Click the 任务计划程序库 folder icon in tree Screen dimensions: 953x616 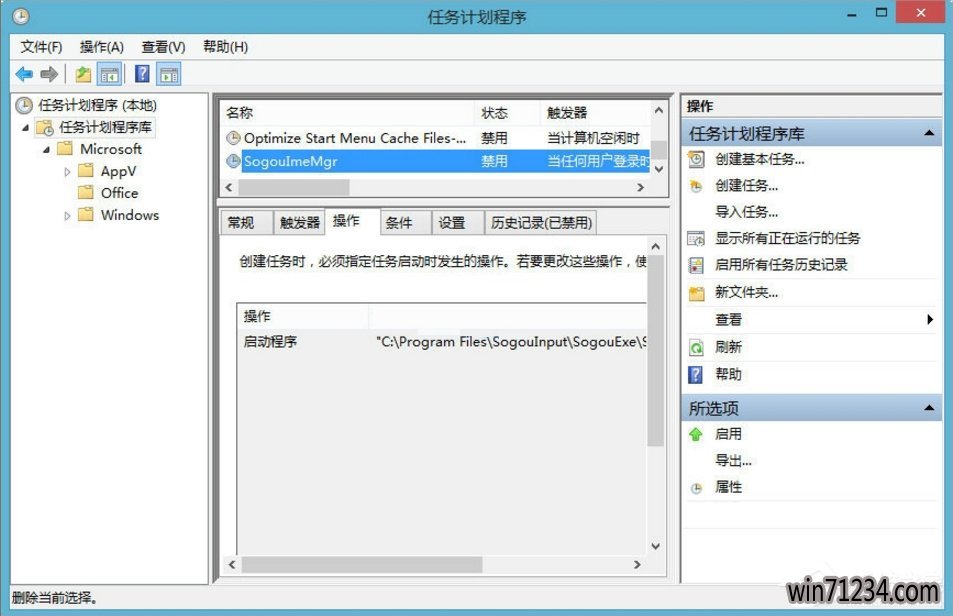[x=45, y=128]
